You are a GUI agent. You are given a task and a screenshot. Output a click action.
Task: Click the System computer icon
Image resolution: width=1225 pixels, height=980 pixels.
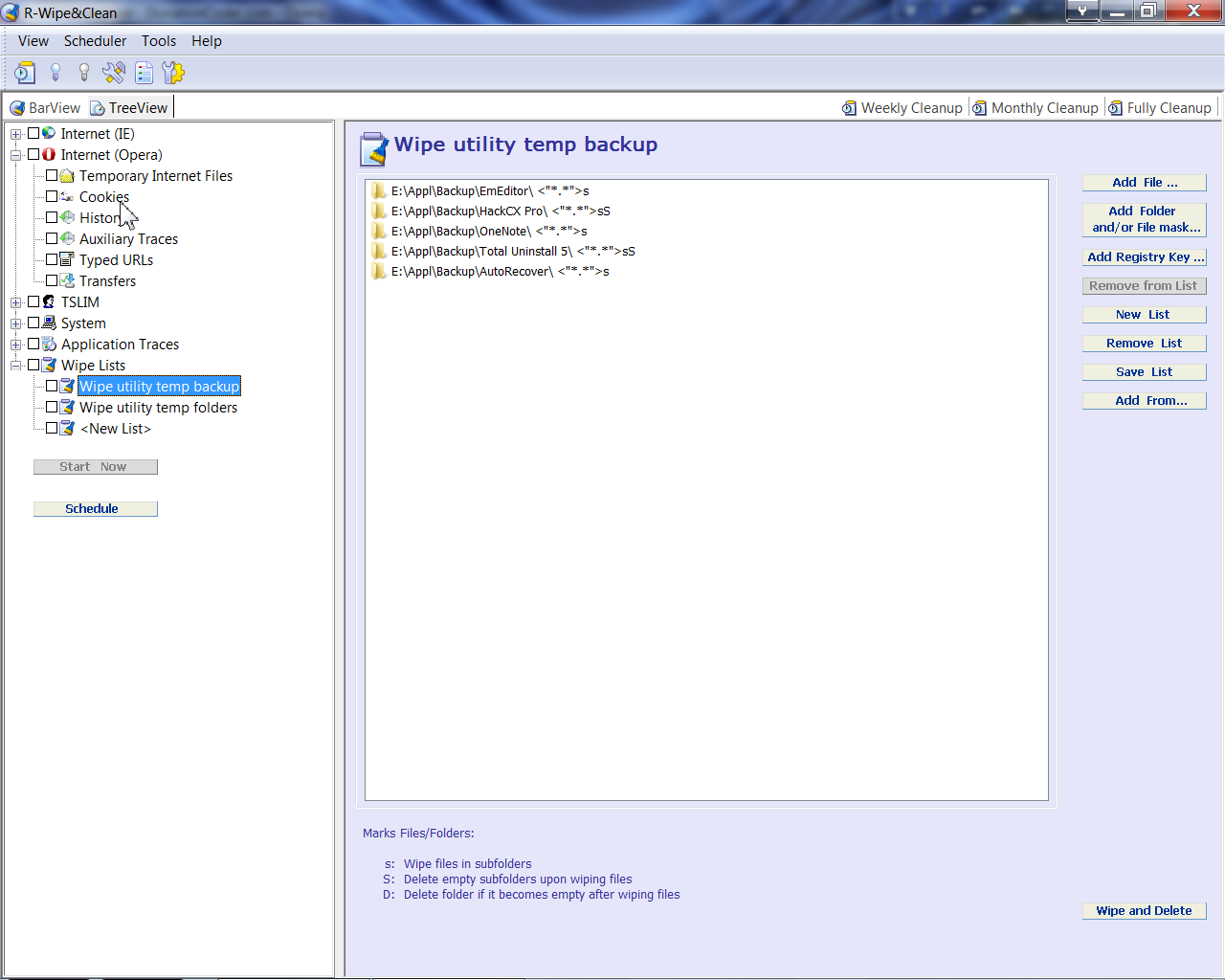click(49, 323)
